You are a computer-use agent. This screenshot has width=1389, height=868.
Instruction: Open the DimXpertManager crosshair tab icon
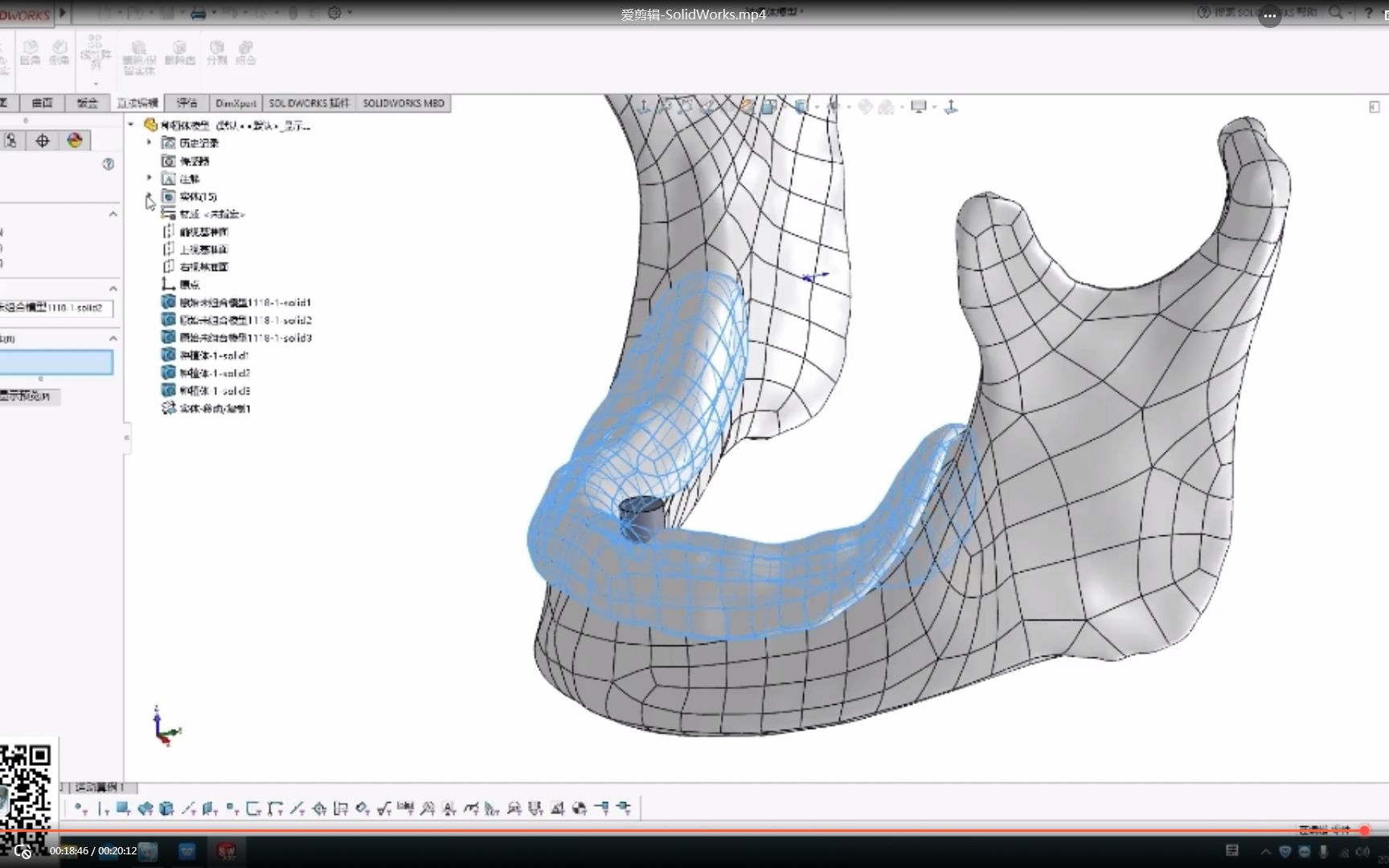[43, 141]
